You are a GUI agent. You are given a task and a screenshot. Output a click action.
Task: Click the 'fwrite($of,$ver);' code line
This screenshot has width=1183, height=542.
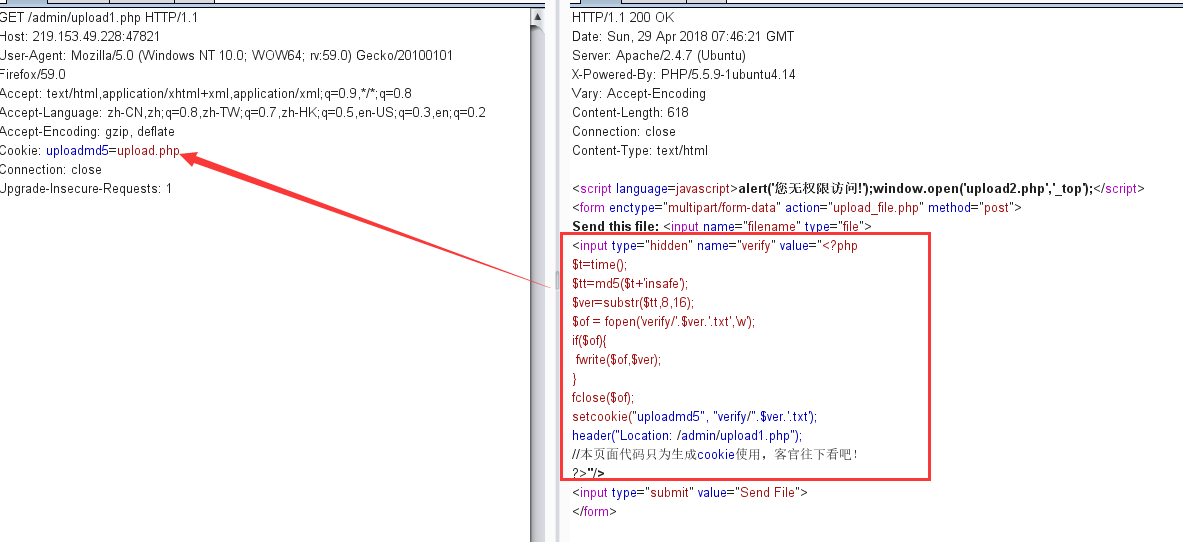click(618, 359)
